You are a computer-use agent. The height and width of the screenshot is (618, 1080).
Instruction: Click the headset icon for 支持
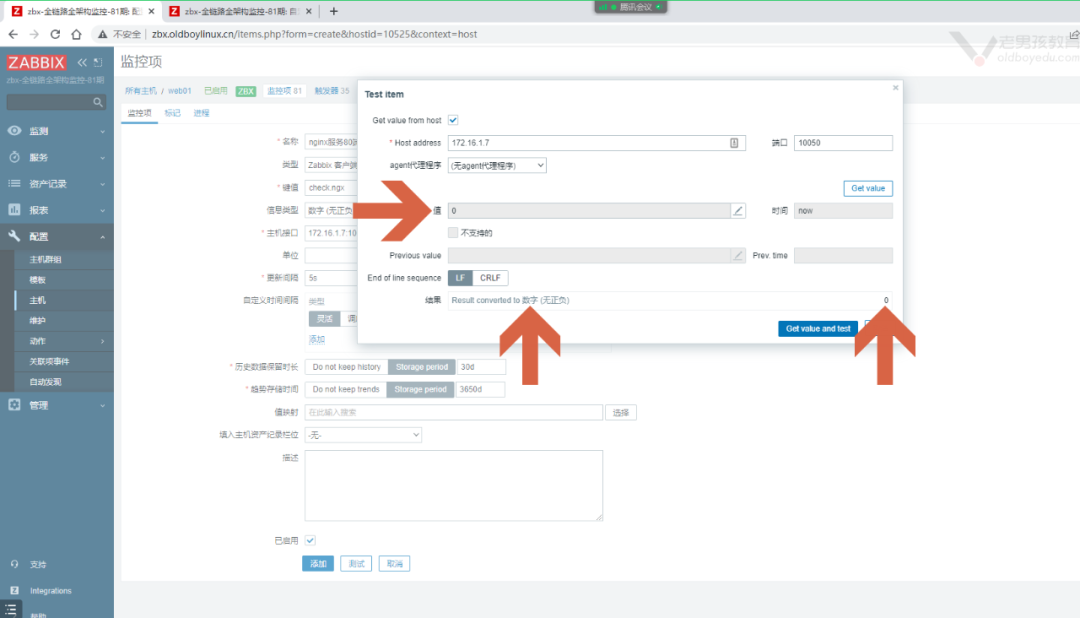(x=14, y=564)
